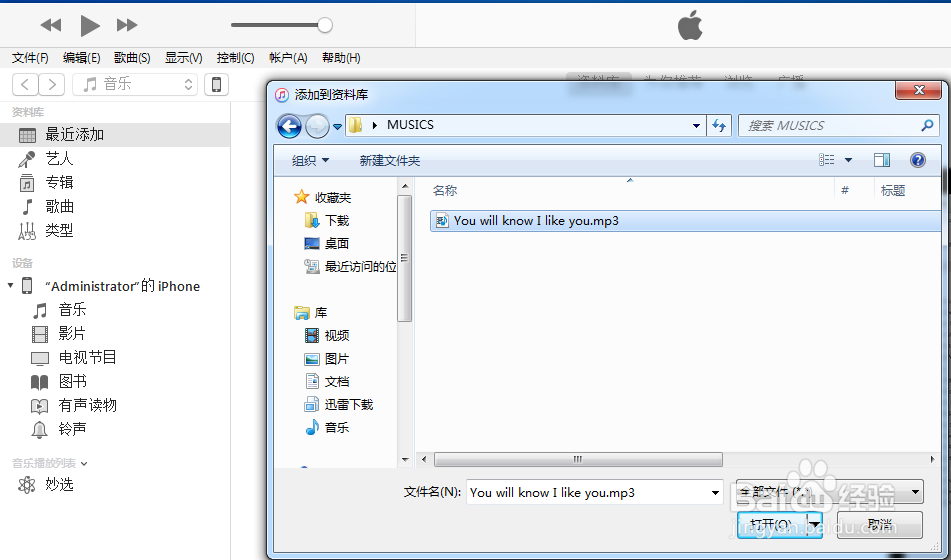Image resolution: width=951 pixels, height=560 pixels.
Task: Select file You will know I like you.mp3
Action: [685, 221]
